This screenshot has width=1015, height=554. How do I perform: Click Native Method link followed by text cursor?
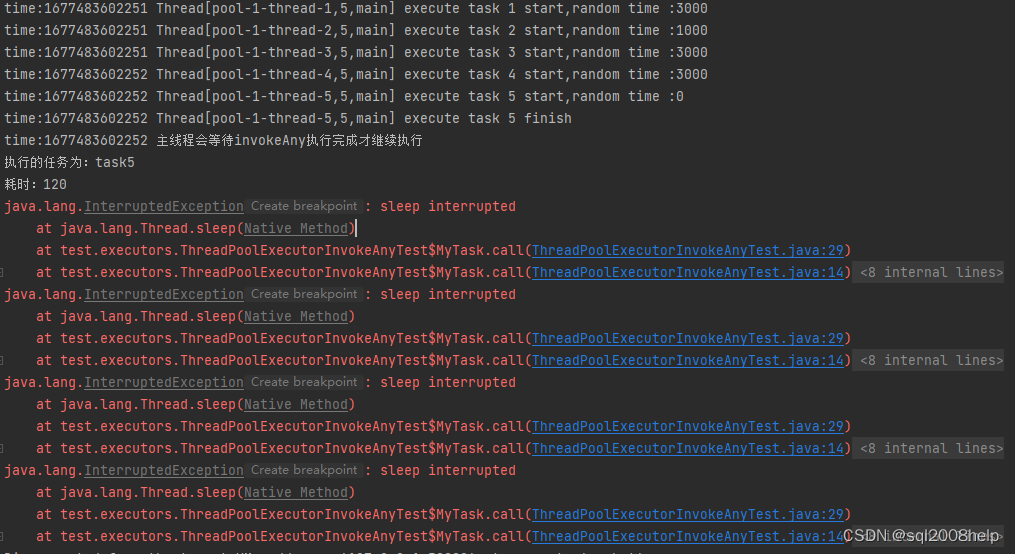[x=296, y=228]
